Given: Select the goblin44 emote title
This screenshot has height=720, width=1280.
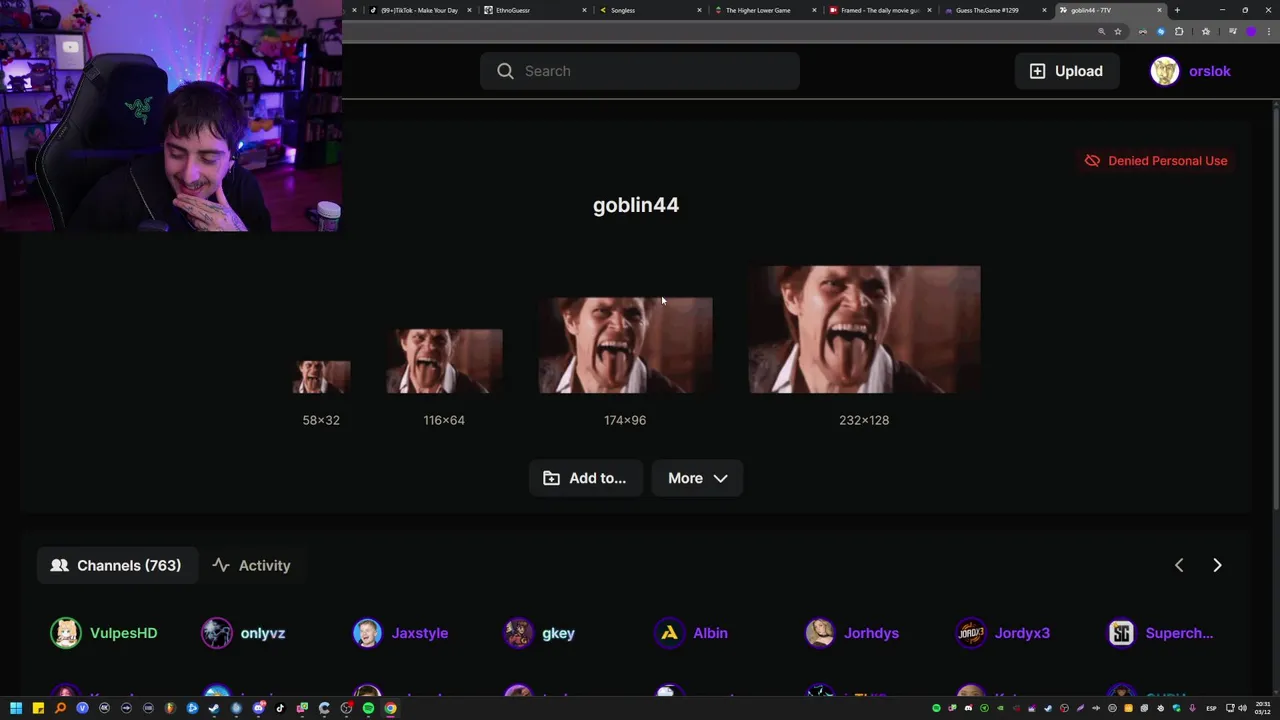Looking at the screenshot, I should tap(636, 205).
